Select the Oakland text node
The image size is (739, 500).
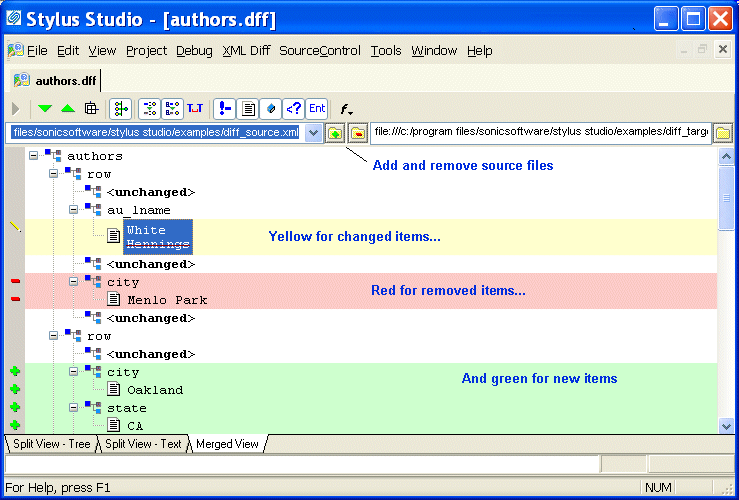(155, 390)
